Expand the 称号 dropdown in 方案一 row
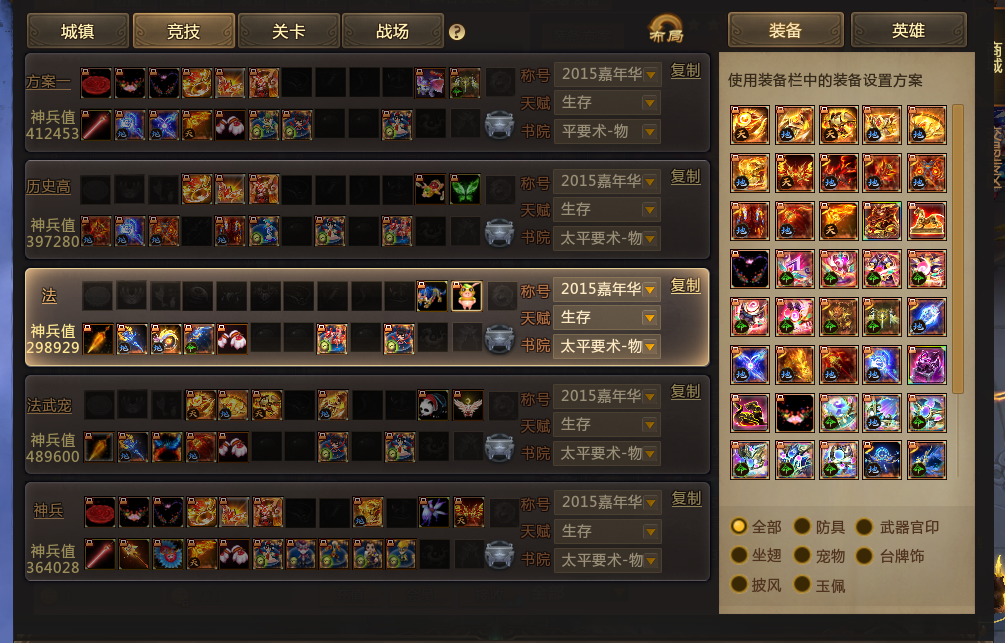1005x643 pixels. (x=608, y=74)
